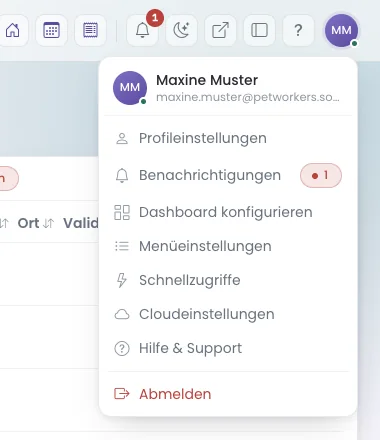
Task: Click the grid icon beside Dashboard konfigurieren
Action: tap(122, 212)
